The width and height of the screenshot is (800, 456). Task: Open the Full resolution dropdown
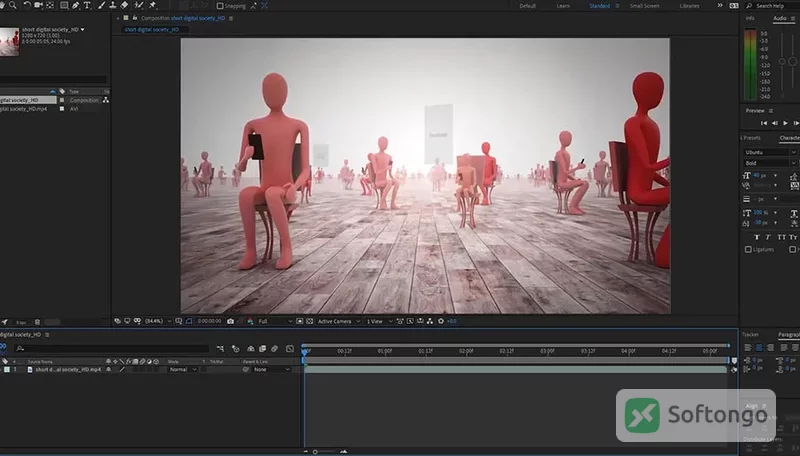(x=275, y=321)
